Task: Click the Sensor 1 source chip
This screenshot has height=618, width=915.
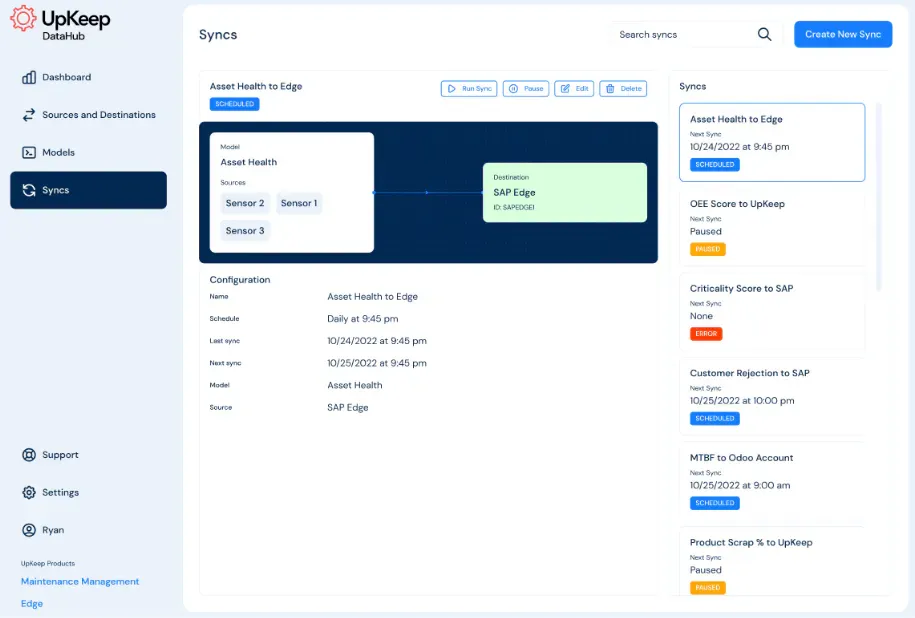Action: [299, 203]
